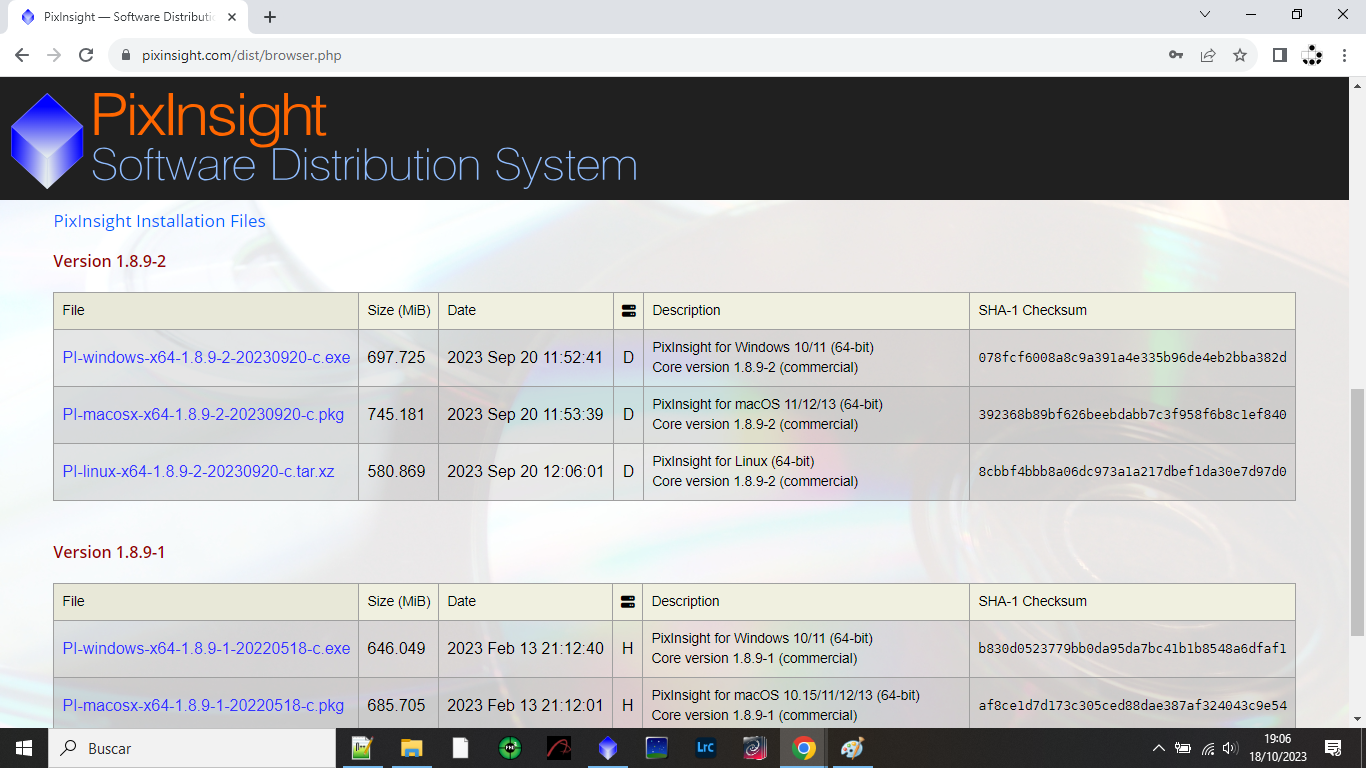
Task: Click the PixInsight cube logo
Action: 46,140
